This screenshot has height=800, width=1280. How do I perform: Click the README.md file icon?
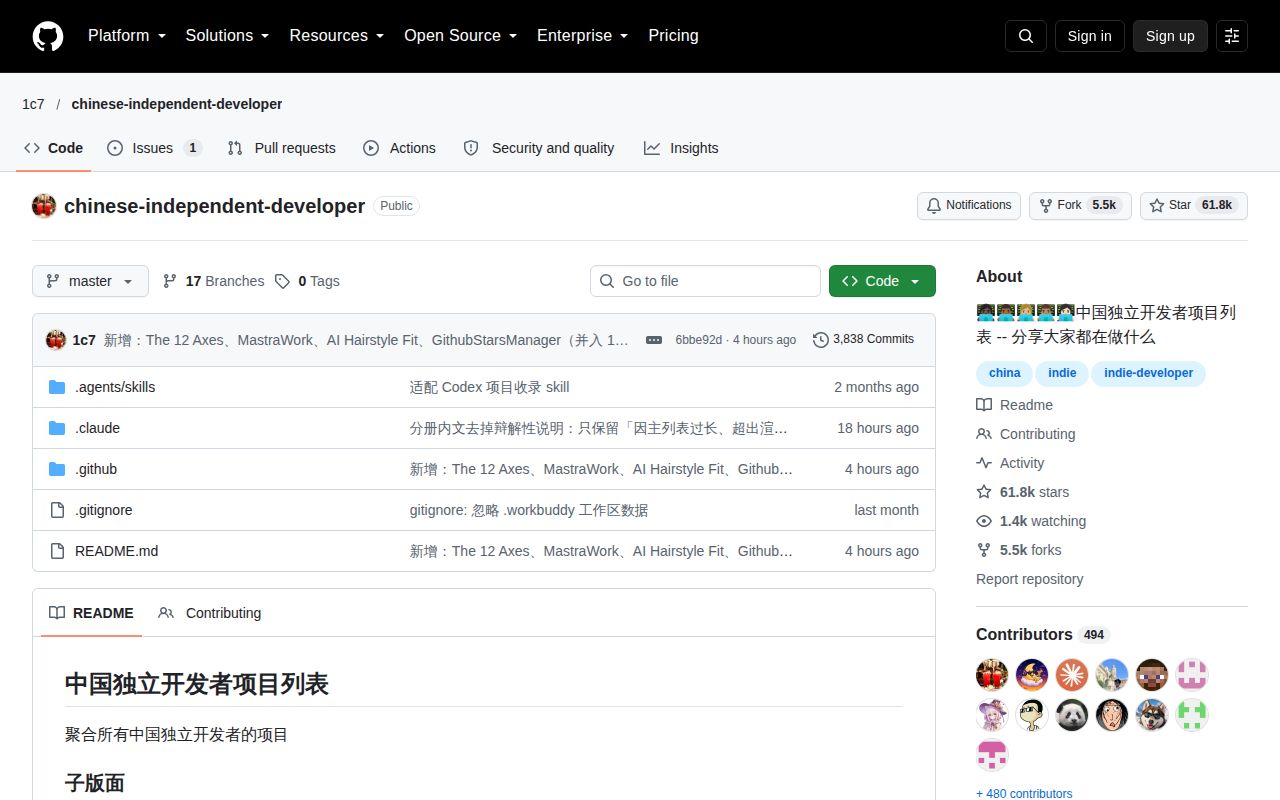(x=57, y=551)
